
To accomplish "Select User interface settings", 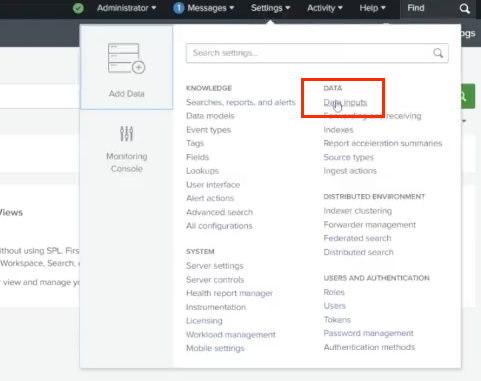I will point(213,185).
